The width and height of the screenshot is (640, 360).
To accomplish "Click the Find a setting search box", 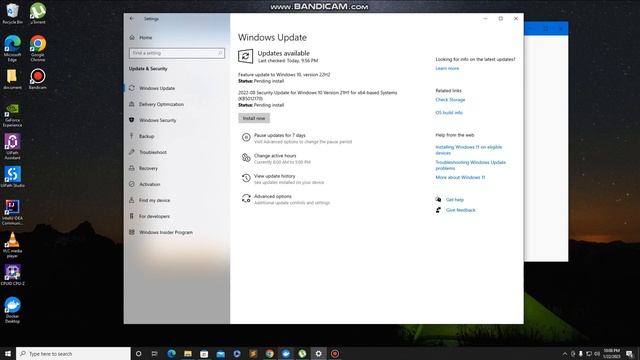I will click(x=177, y=53).
